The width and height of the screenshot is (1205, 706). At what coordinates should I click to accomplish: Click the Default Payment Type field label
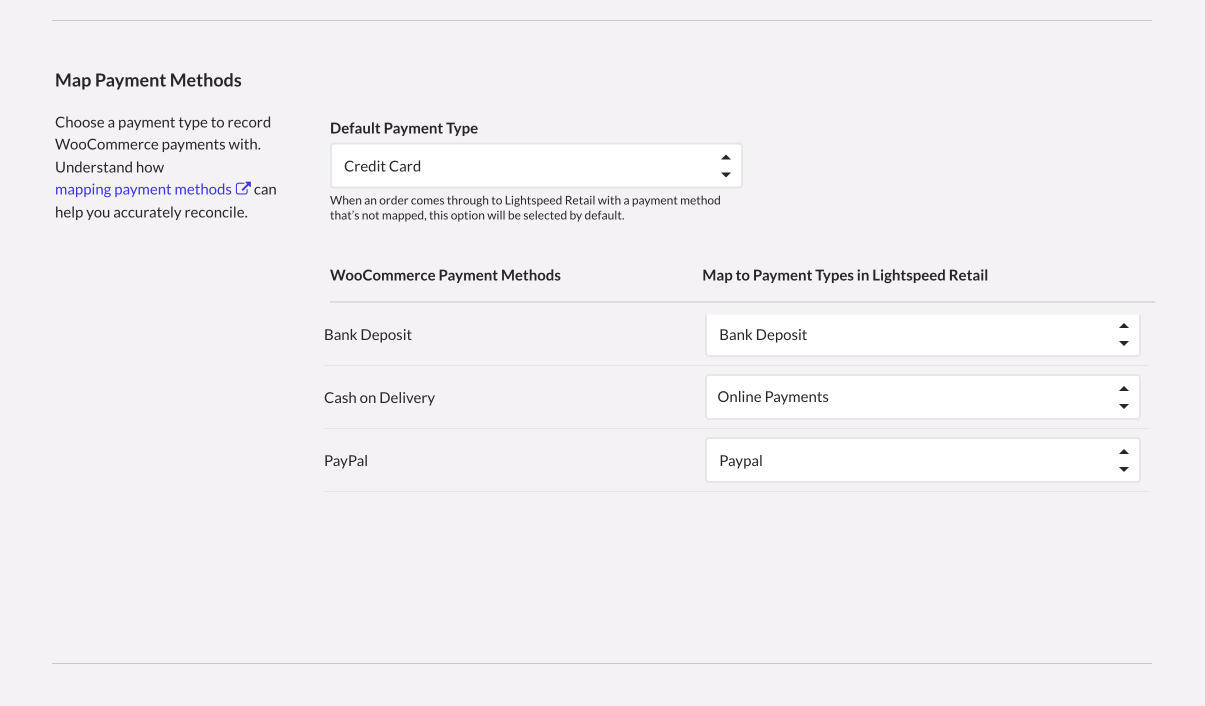click(404, 128)
